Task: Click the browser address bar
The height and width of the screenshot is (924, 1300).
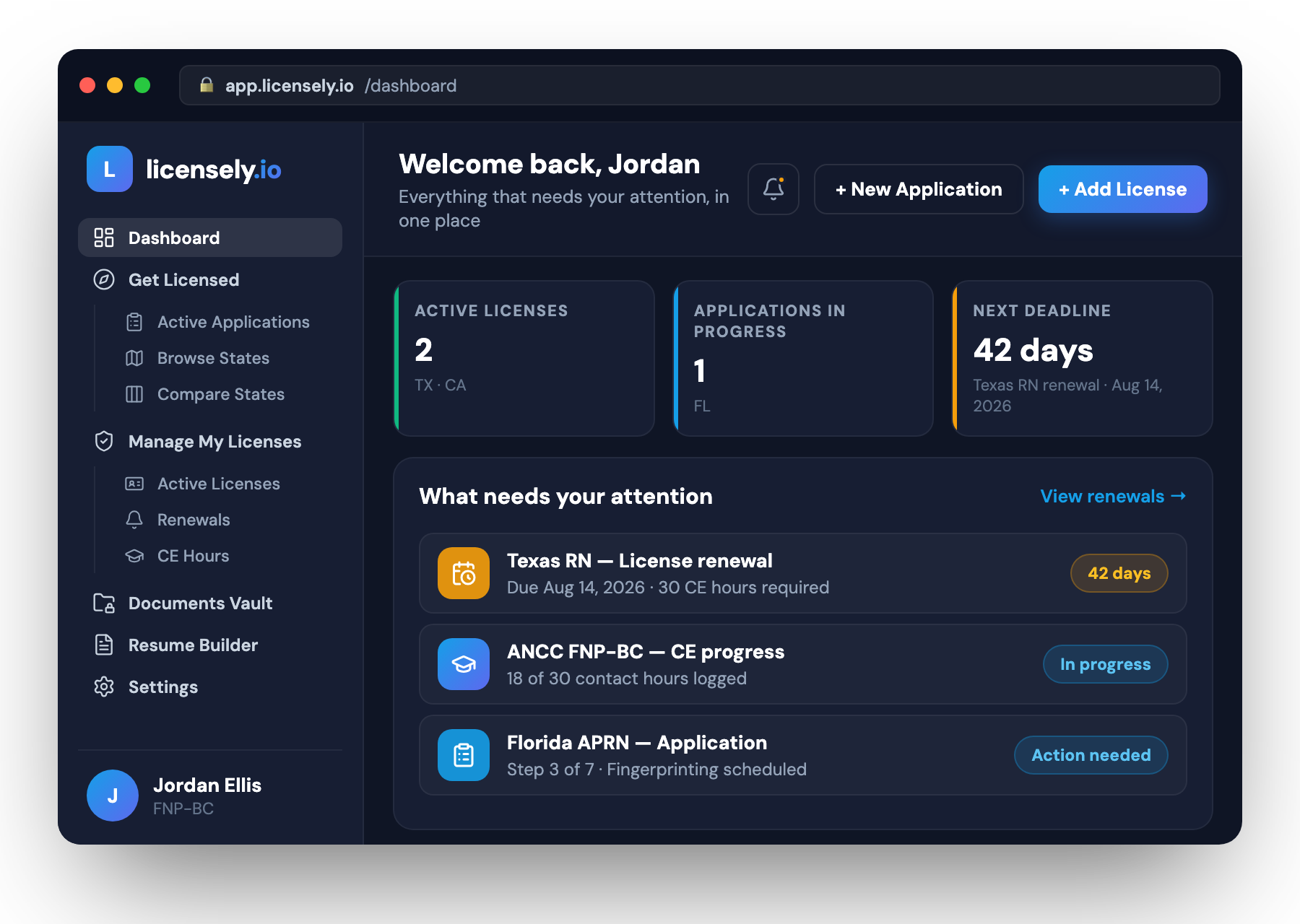Action: [x=700, y=85]
